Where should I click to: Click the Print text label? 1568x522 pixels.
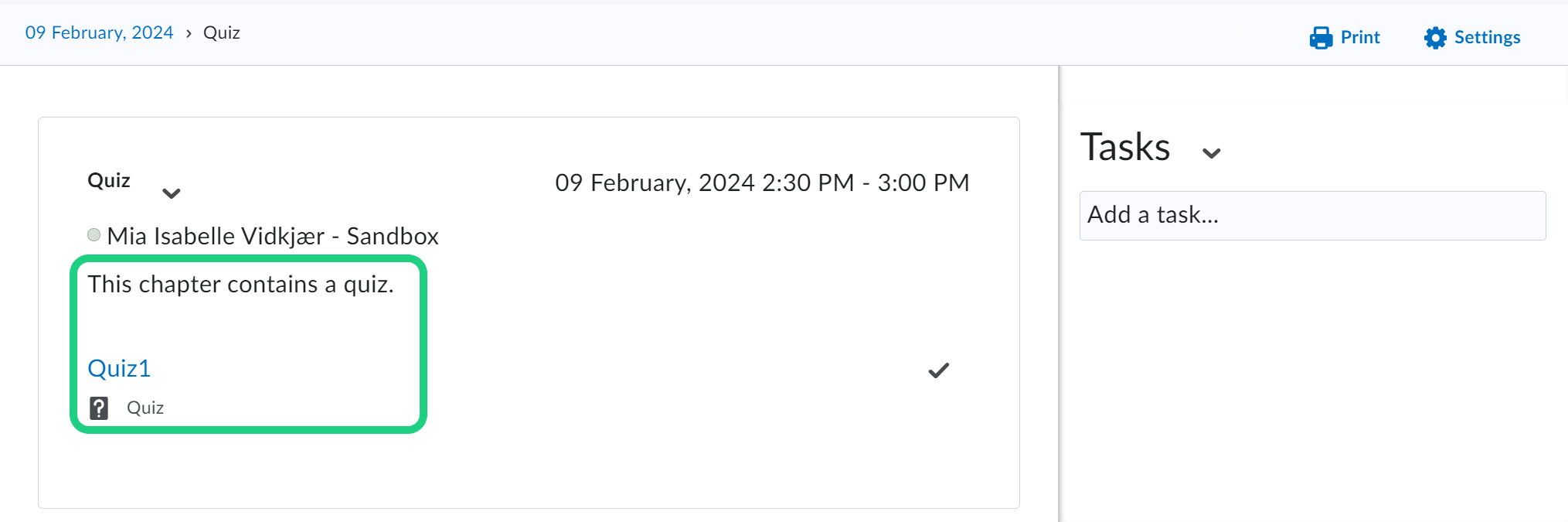coord(1360,37)
